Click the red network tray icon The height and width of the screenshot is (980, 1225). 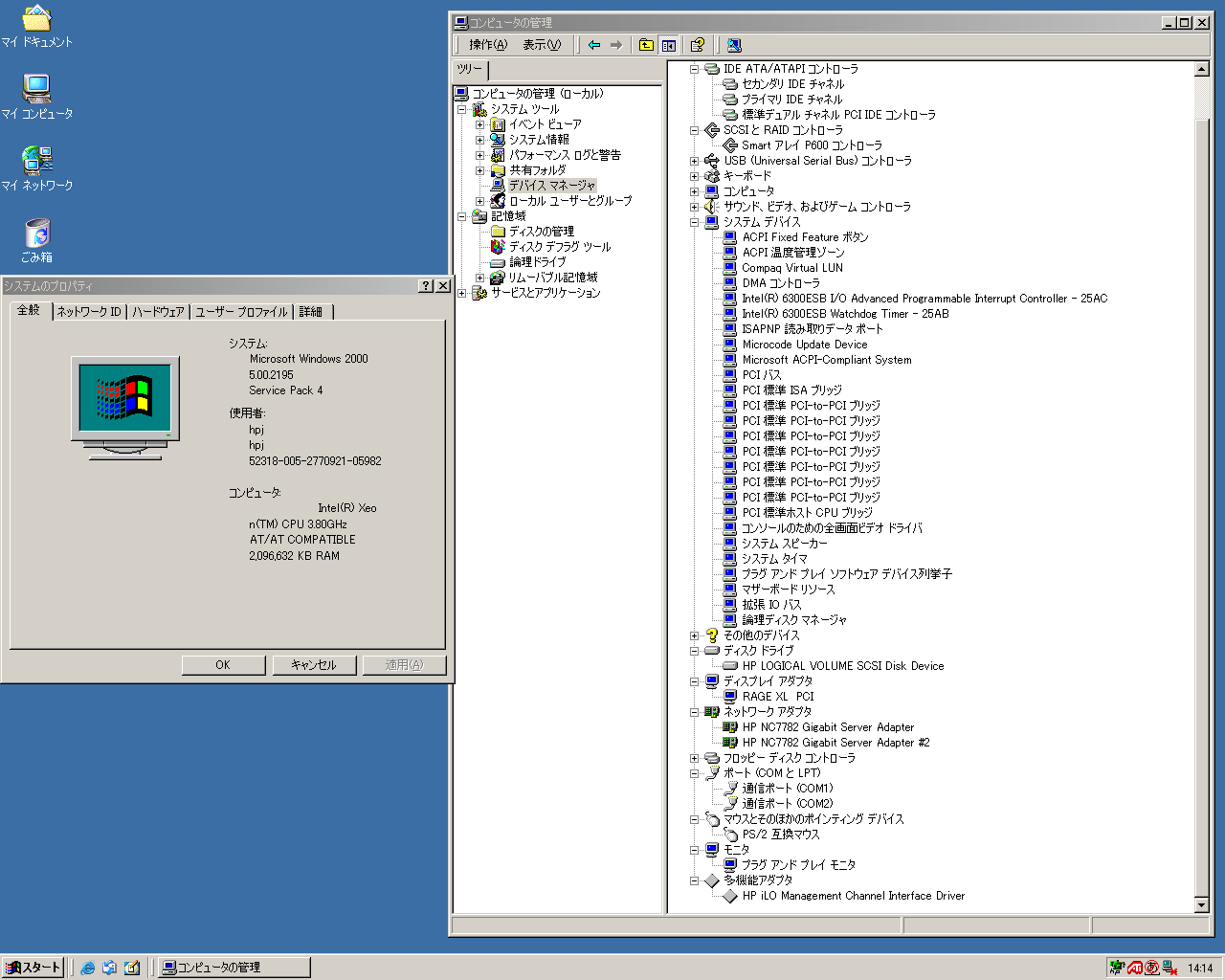click(1169, 968)
